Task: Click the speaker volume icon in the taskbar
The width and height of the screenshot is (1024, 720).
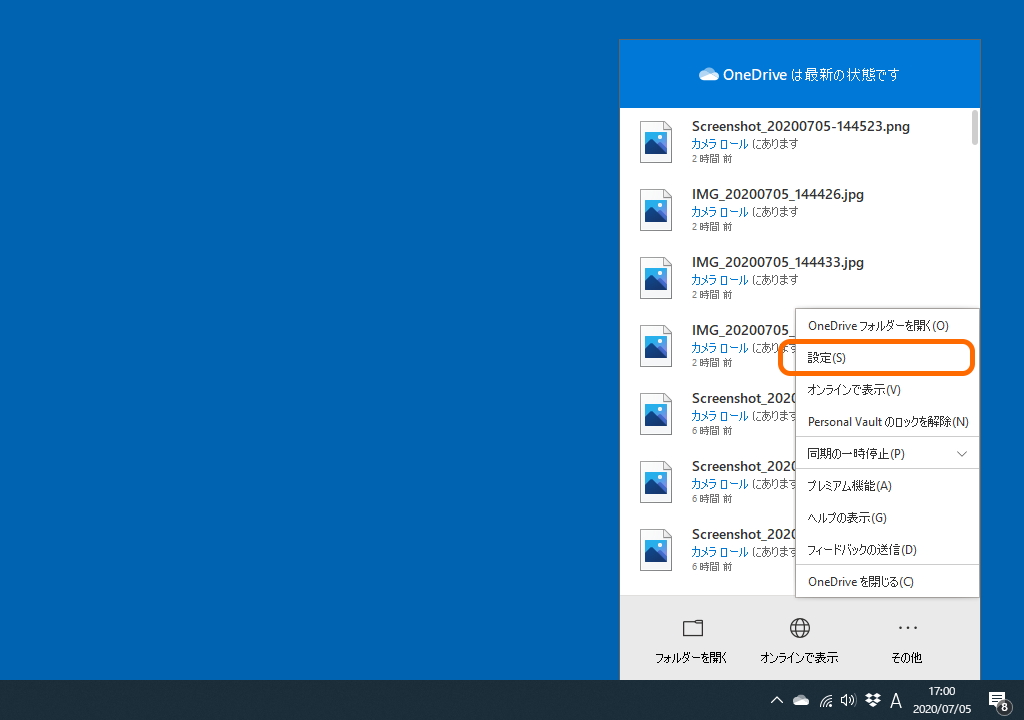Action: pos(848,700)
